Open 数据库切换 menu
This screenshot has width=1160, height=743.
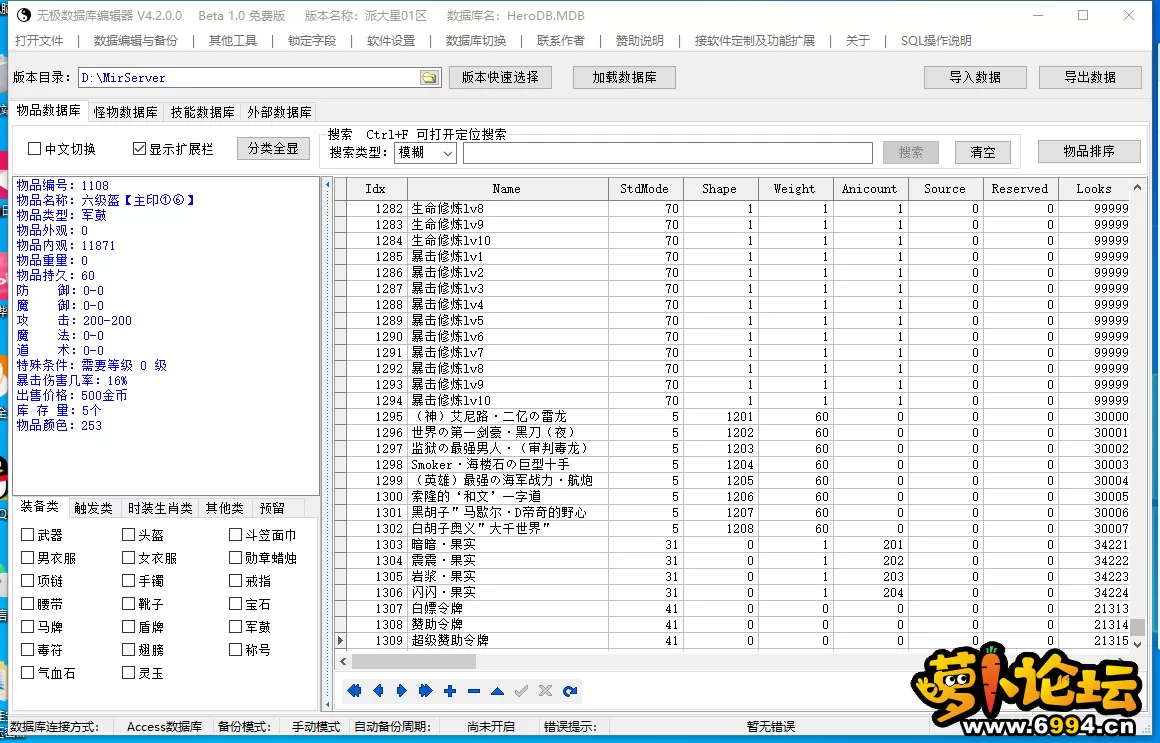pos(476,41)
